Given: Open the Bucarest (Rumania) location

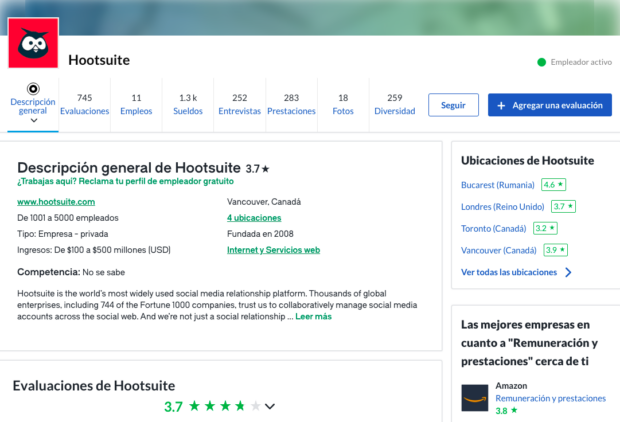Looking at the screenshot, I should coord(497,185).
